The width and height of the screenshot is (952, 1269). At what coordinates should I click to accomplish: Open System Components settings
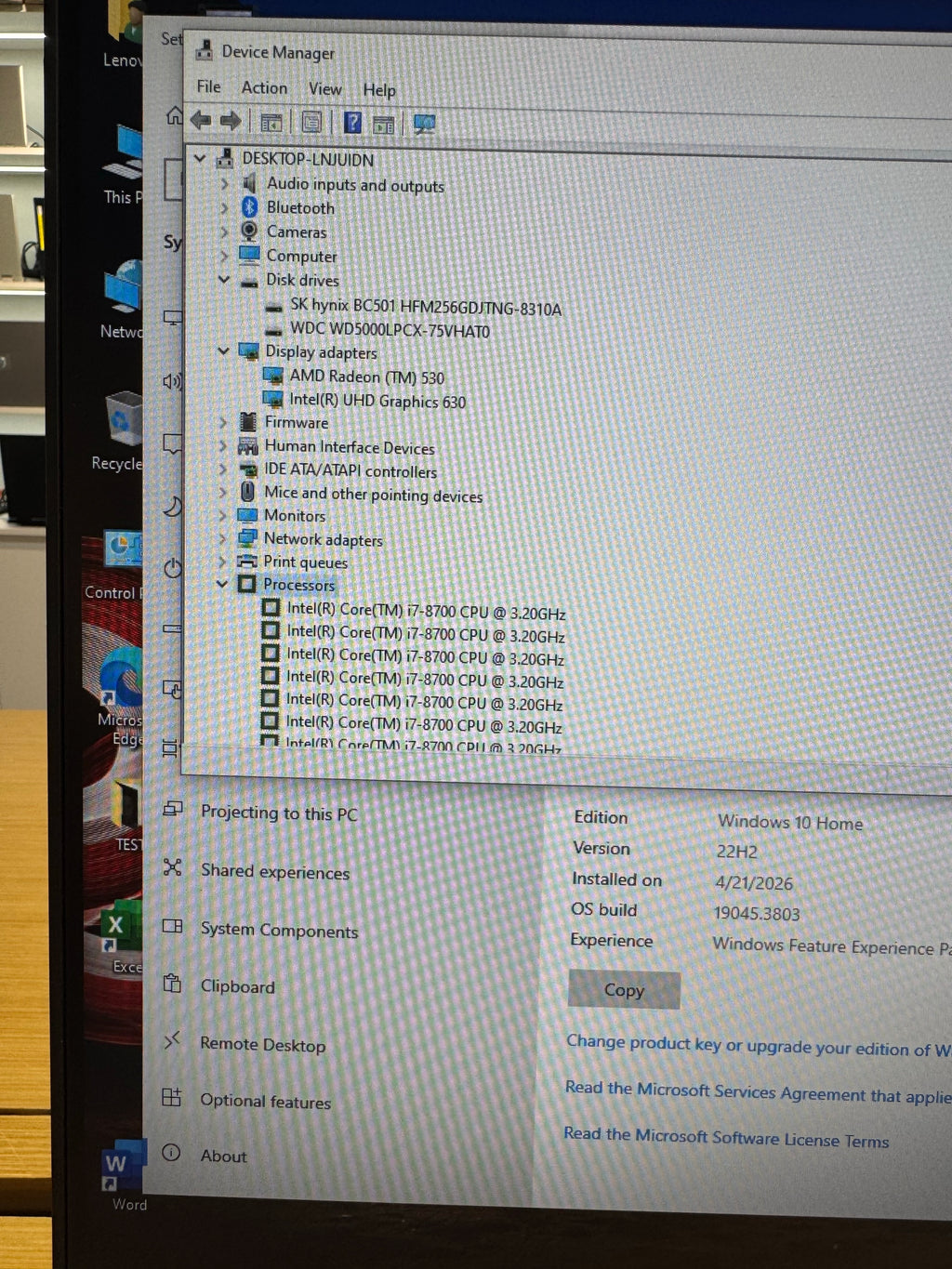coord(279,930)
